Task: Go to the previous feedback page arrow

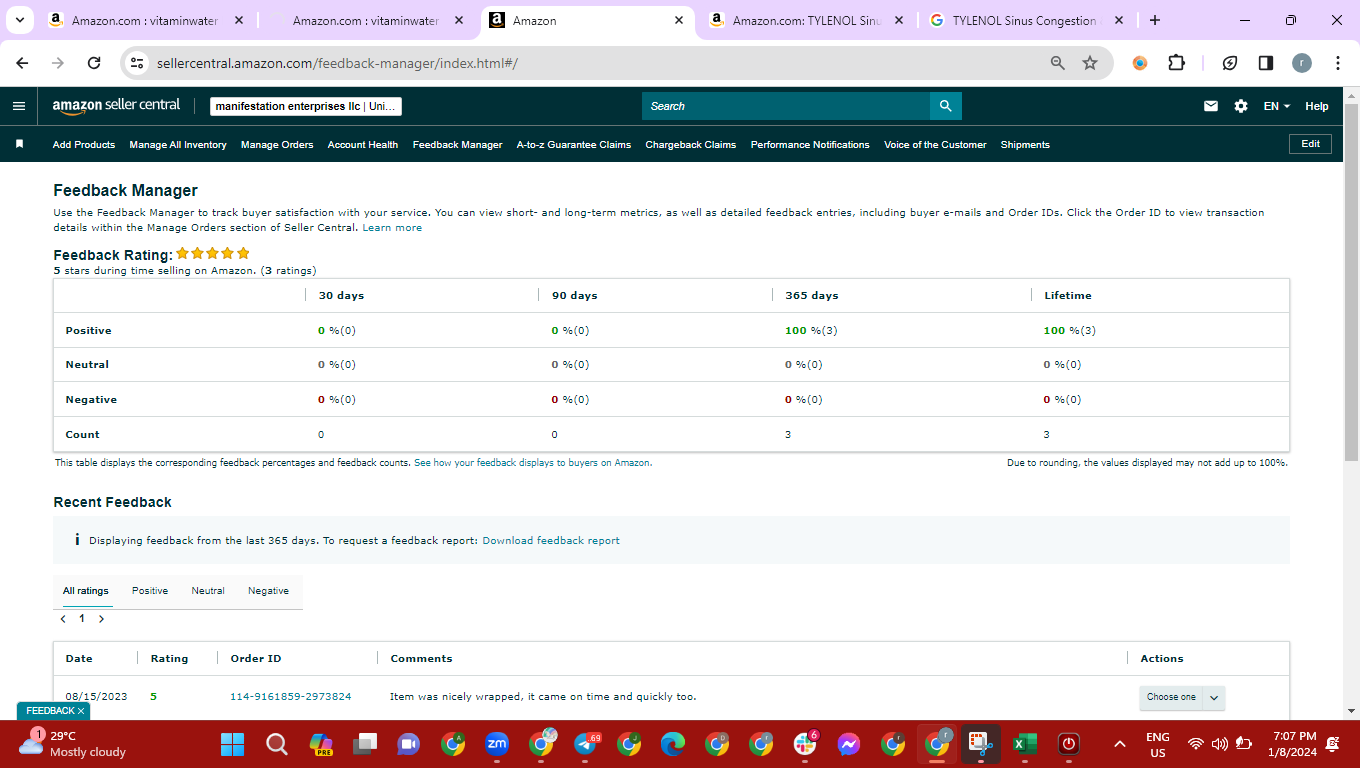Action: pyautogui.click(x=63, y=619)
